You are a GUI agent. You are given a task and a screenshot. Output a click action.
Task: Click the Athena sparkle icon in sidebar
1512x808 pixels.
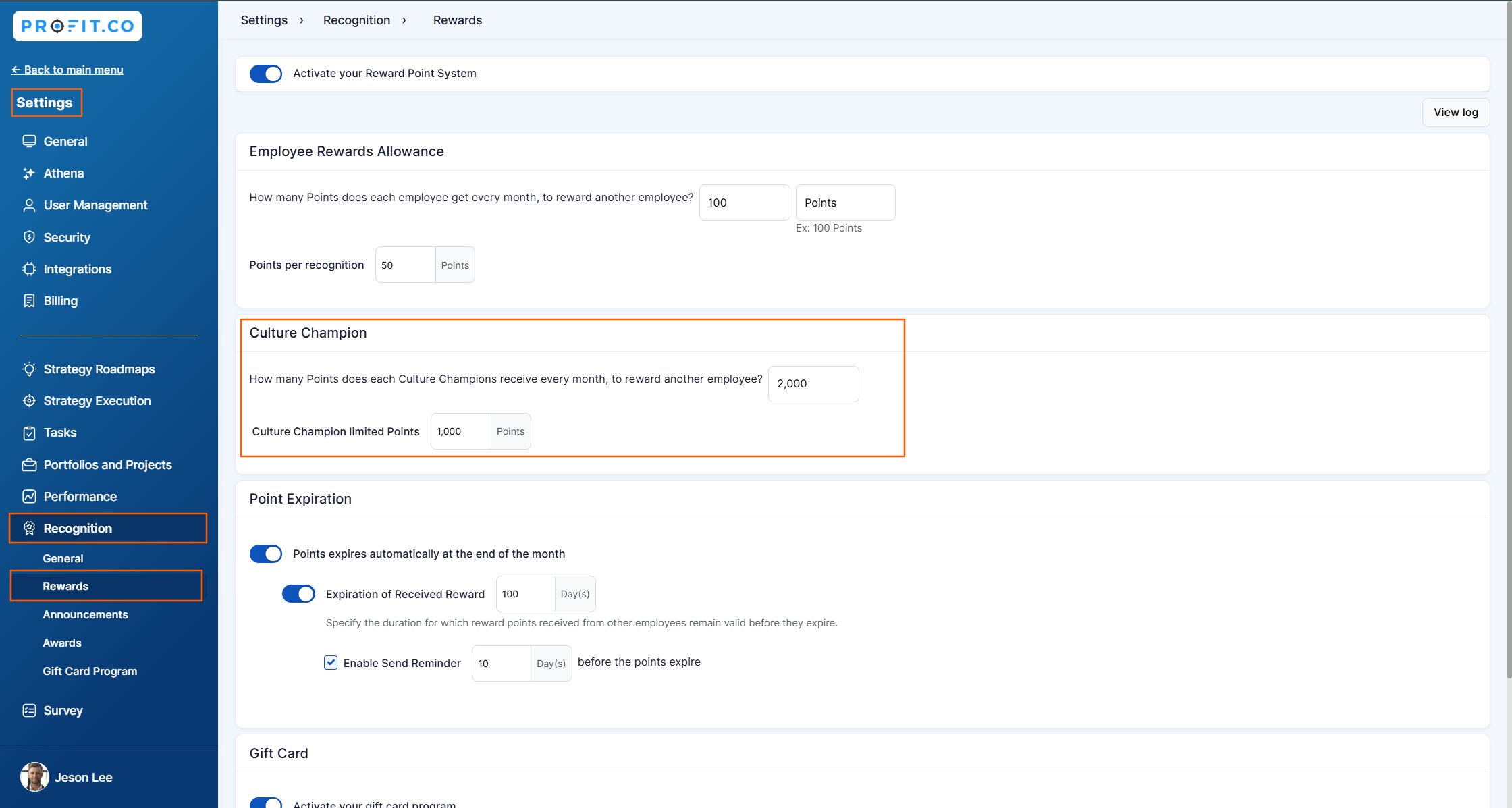click(29, 173)
